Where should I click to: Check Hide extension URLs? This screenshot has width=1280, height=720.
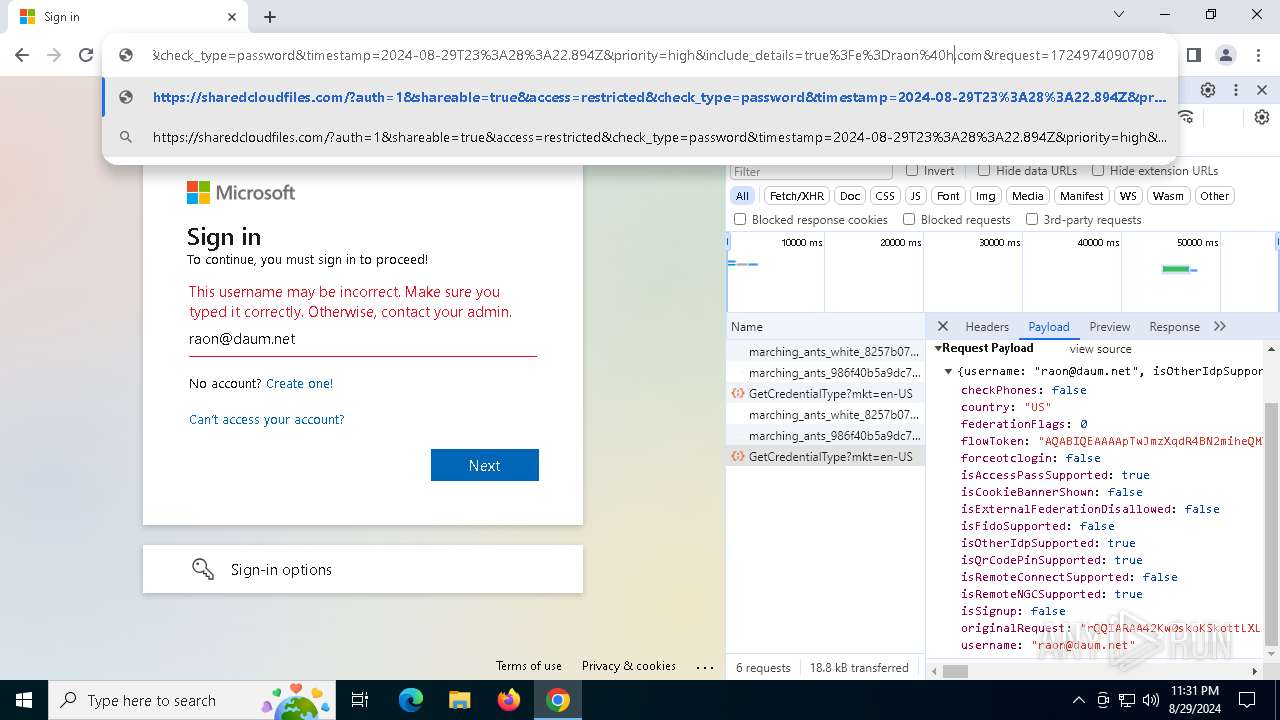click(1098, 171)
